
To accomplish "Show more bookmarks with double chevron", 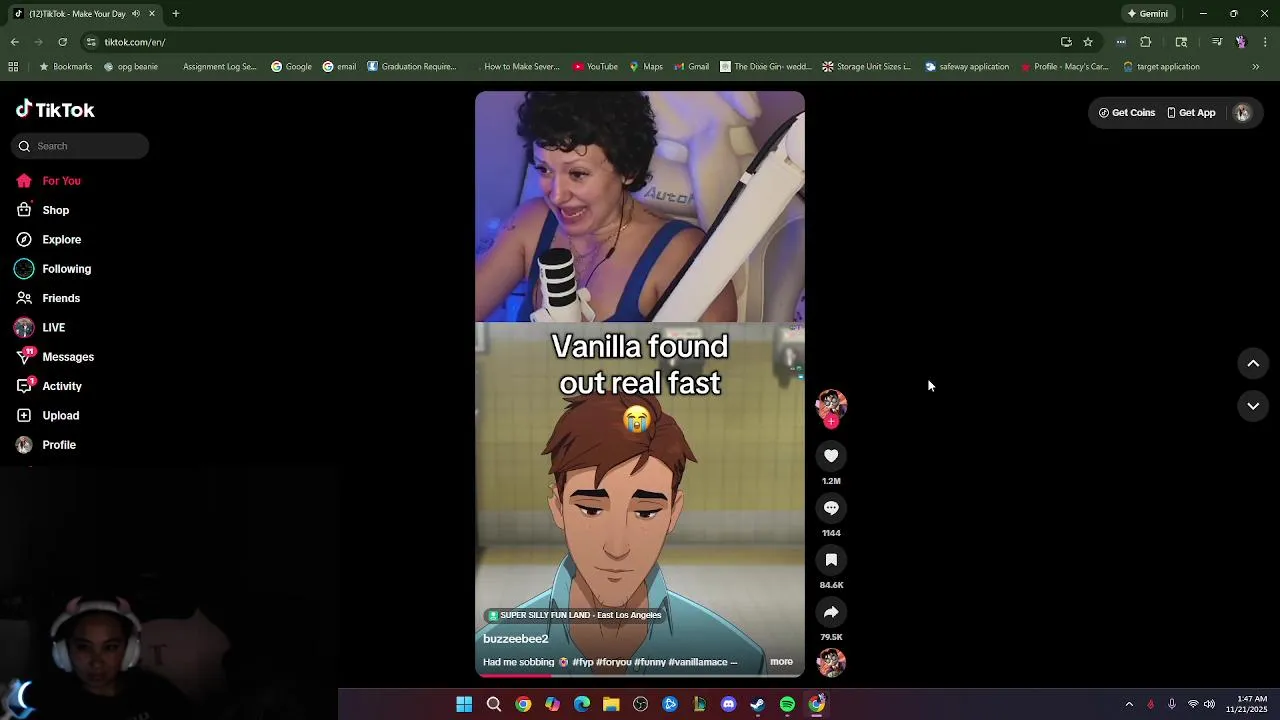I will (1256, 67).
